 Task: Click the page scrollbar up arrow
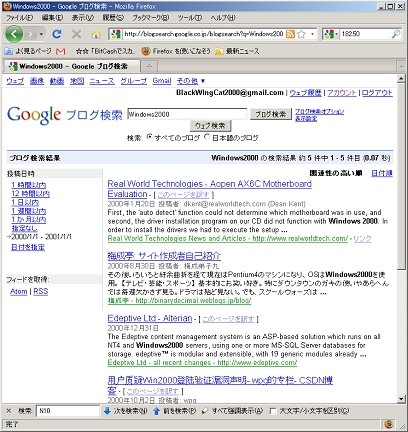(x=401, y=79)
